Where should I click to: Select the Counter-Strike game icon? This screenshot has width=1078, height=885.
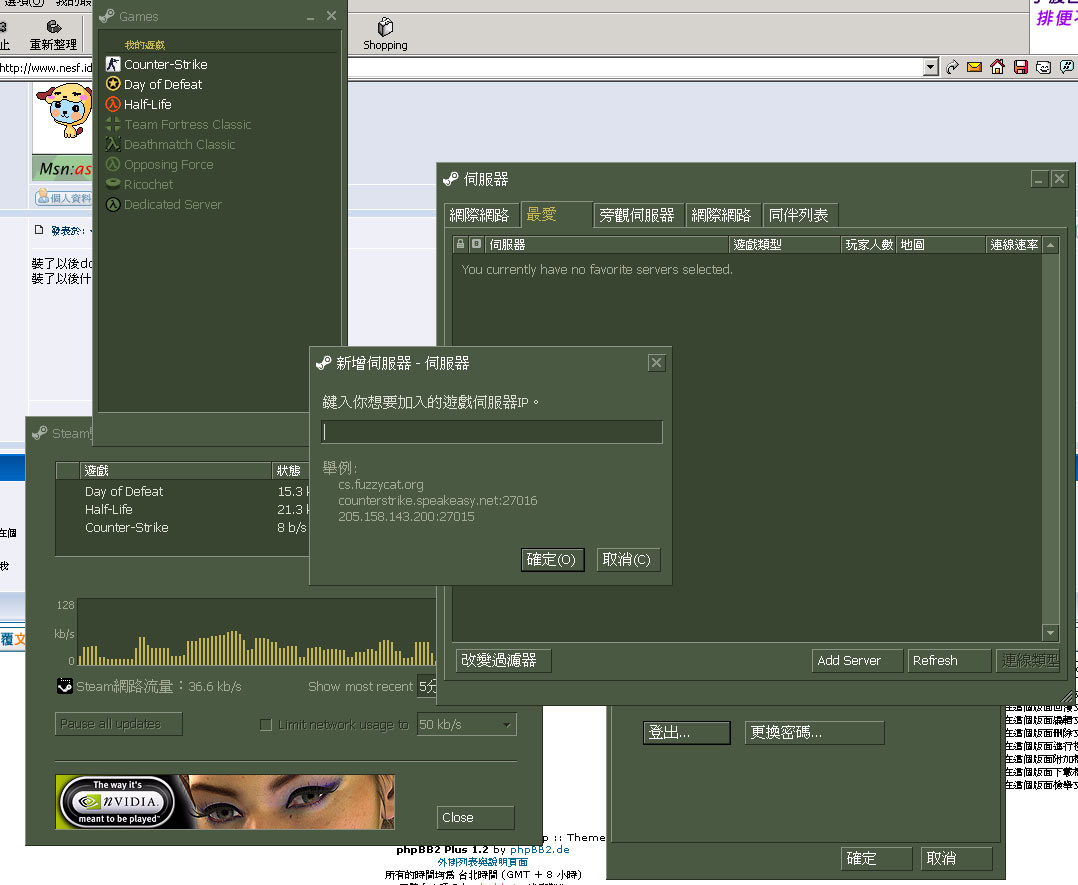coord(113,64)
